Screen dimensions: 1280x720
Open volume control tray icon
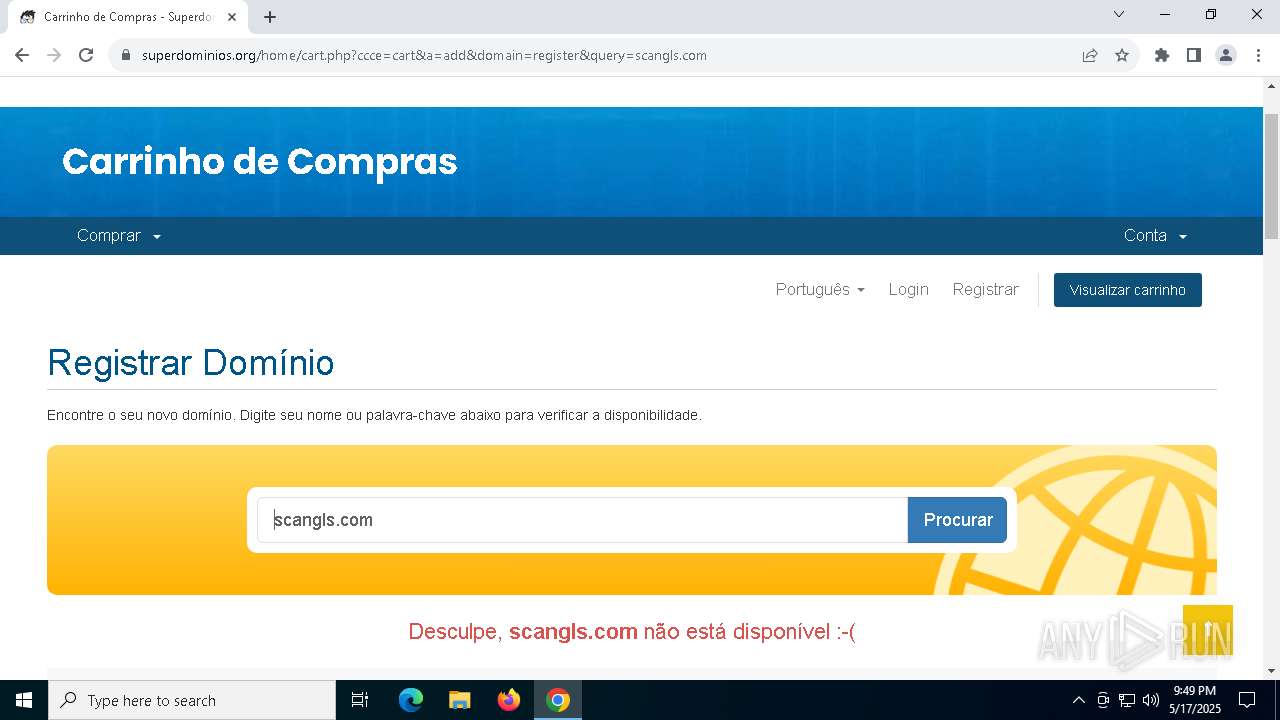tap(1151, 700)
